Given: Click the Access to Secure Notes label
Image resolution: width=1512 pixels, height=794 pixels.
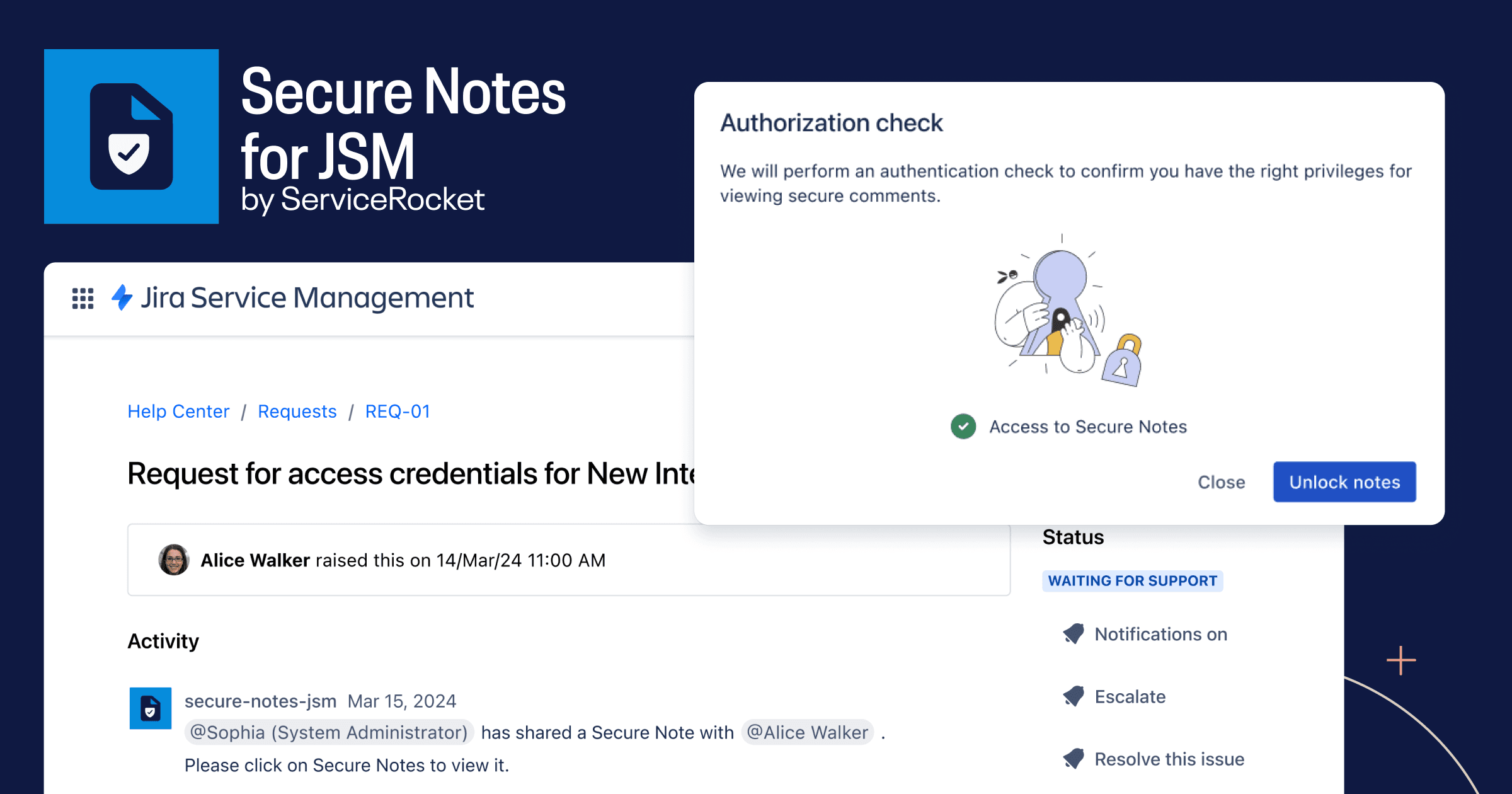Looking at the screenshot, I should [1088, 427].
